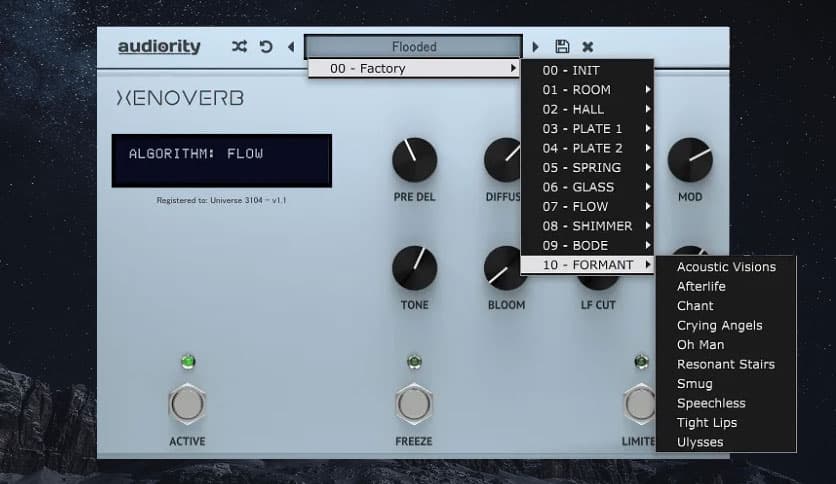
Task: Click the Registered to: Universe 3104 text
Action: click(x=221, y=200)
